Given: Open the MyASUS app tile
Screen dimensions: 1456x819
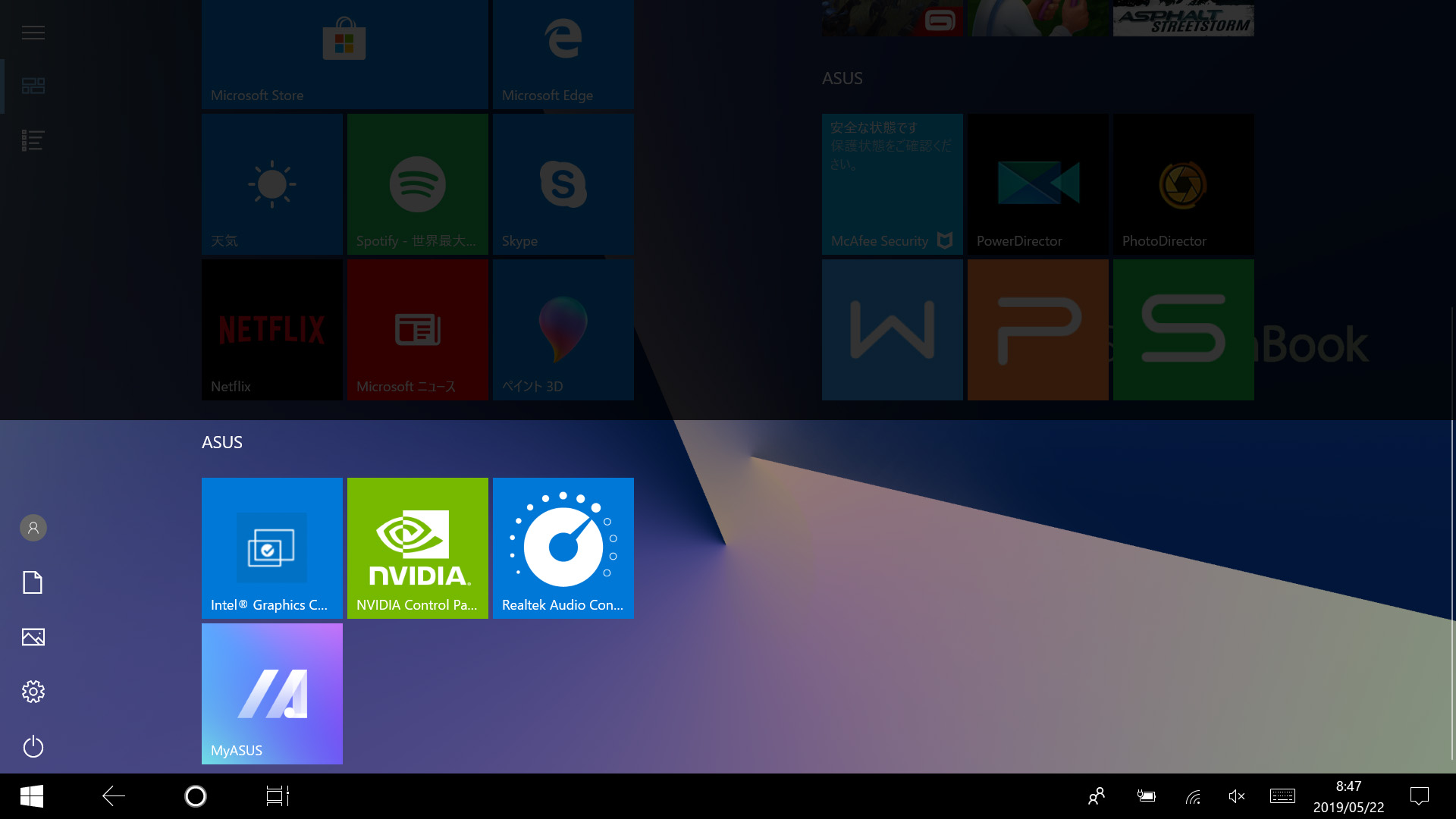Looking at the screenshot, I should click(271, 693).
